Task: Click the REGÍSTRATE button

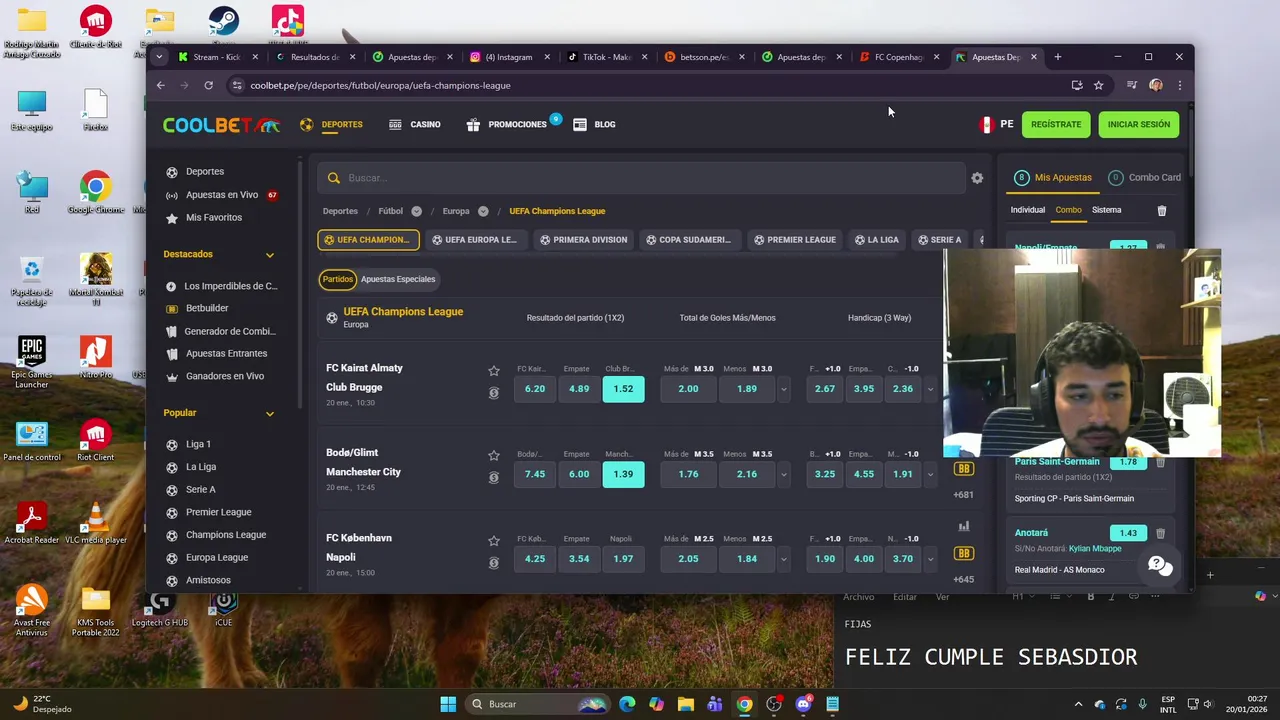Action: (1056, 125)
